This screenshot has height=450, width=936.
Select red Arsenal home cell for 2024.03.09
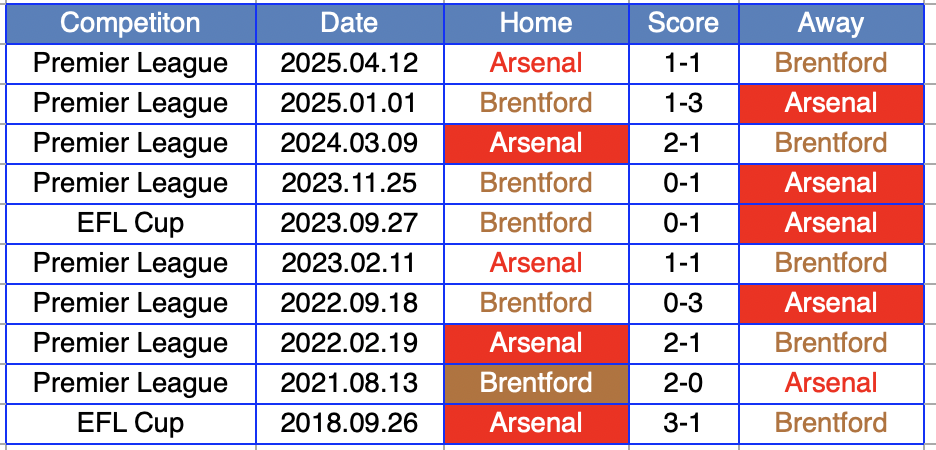coord(536,143)
